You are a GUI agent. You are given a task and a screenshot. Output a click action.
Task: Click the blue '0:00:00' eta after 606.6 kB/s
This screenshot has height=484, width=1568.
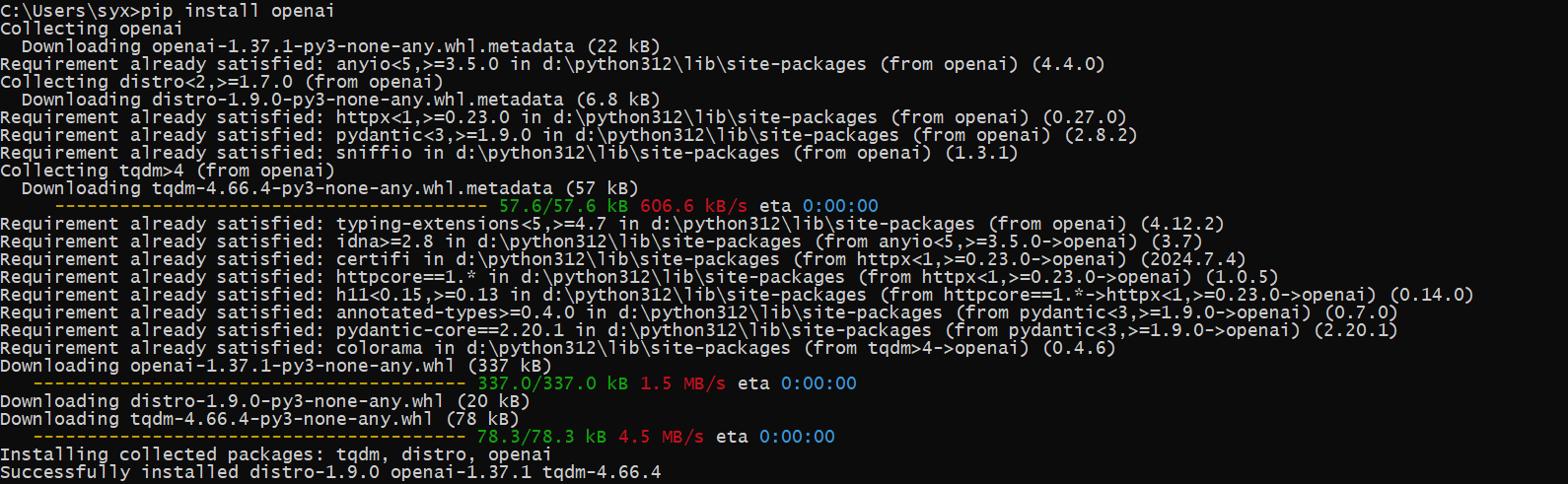840,206
